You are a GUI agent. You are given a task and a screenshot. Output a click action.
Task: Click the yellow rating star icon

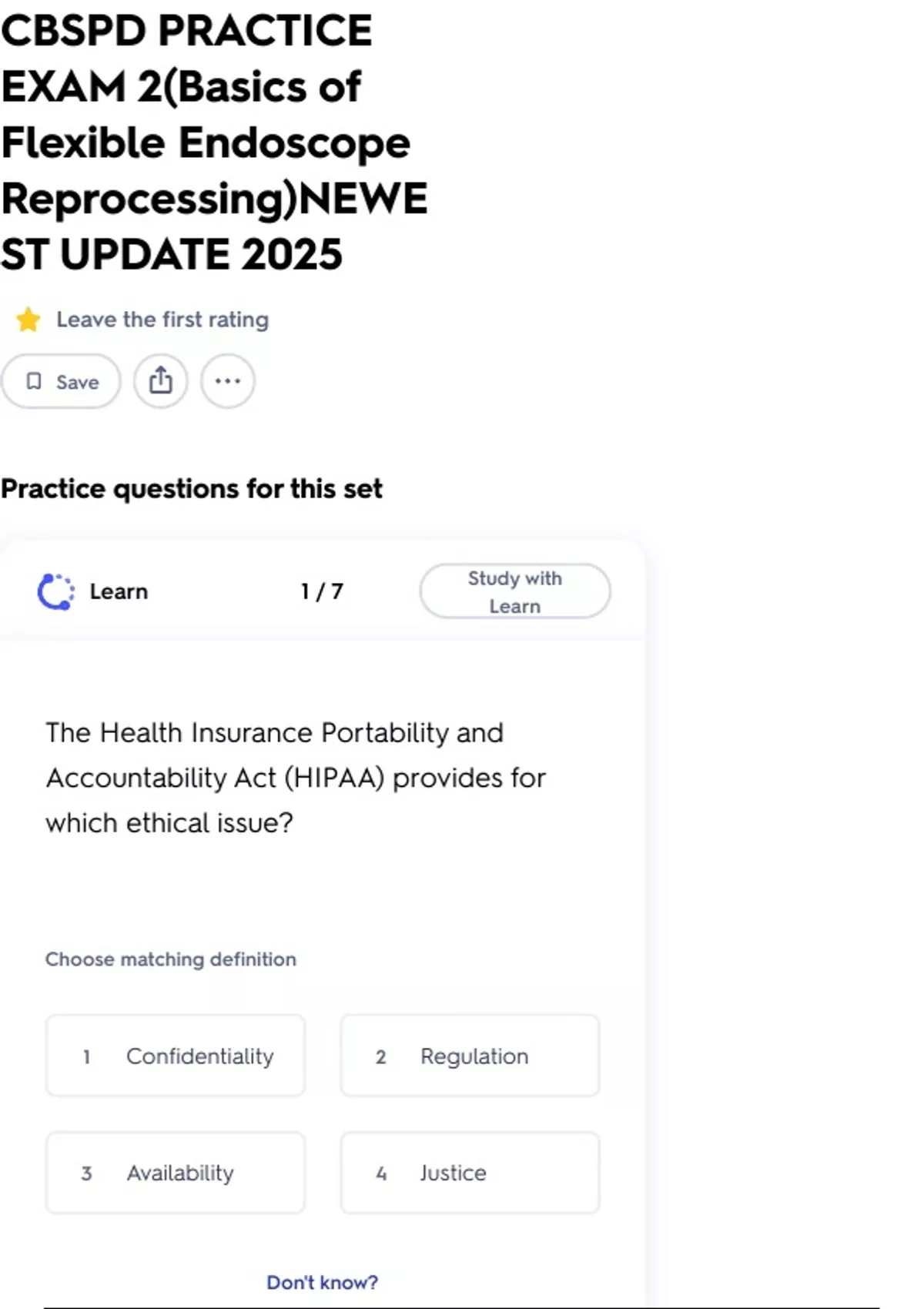pyautogui.click(x=28, y=320)
